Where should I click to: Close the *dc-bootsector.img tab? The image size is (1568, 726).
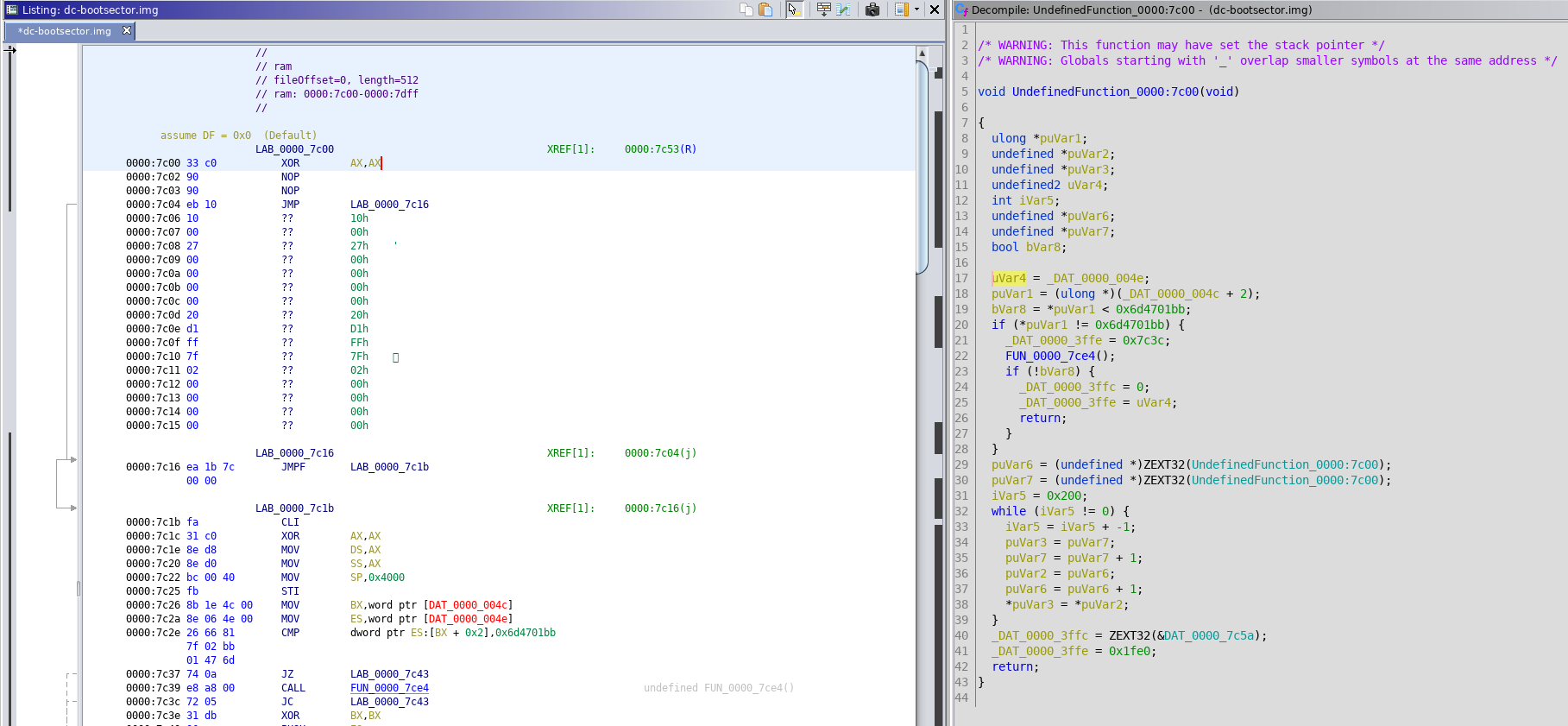pyautogui.click(x=127, y=30)
